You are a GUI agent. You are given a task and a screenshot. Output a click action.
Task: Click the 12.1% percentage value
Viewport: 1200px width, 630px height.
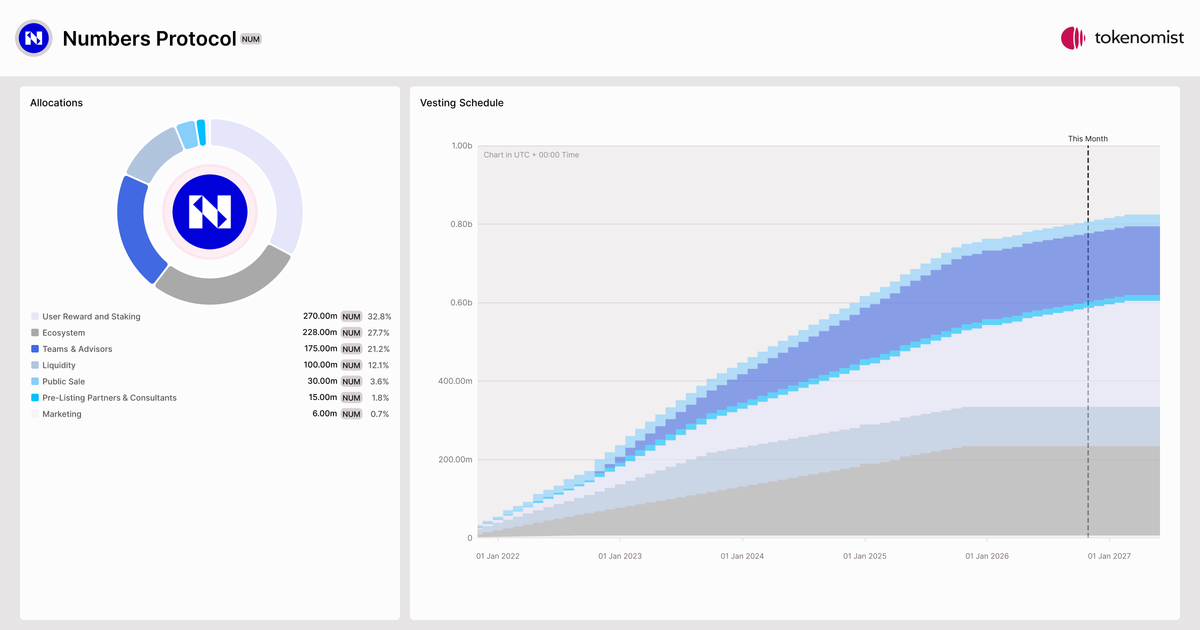(379, 366)
